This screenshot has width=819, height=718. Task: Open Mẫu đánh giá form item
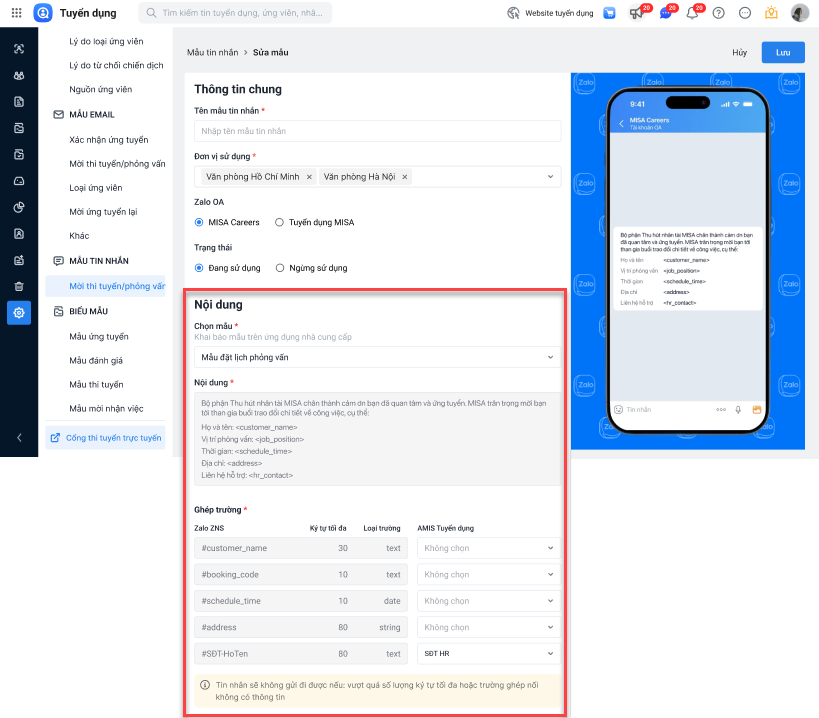(x=96, y=360)
